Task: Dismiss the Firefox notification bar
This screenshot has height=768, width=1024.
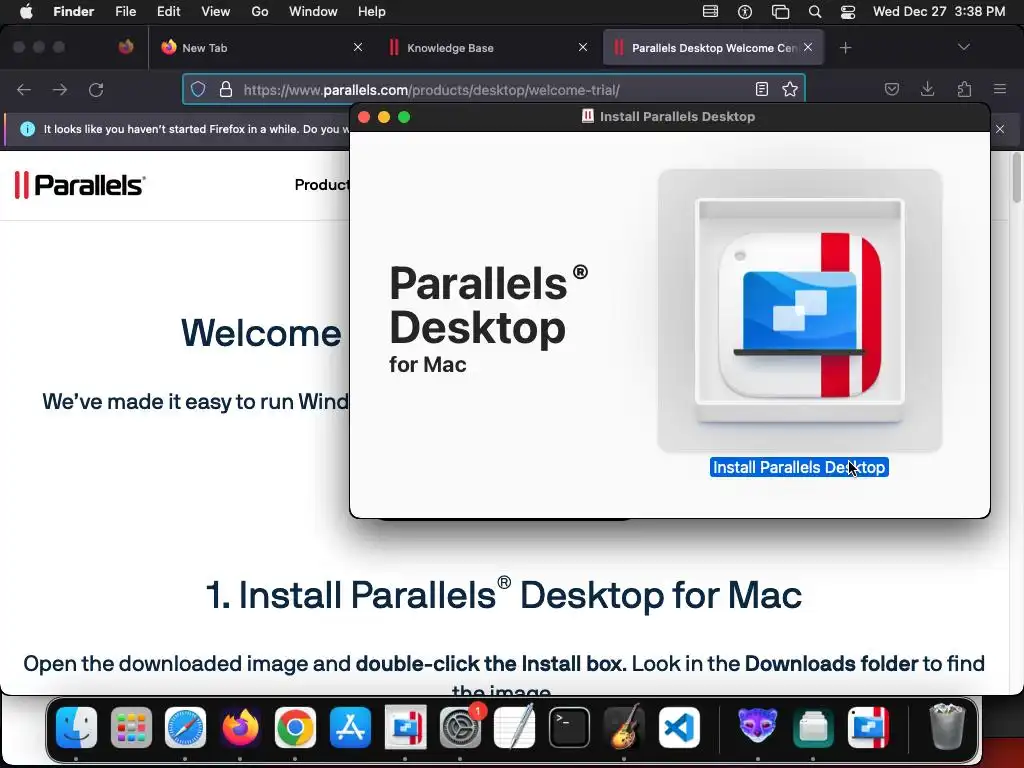Action: (x=1000, y=129)
